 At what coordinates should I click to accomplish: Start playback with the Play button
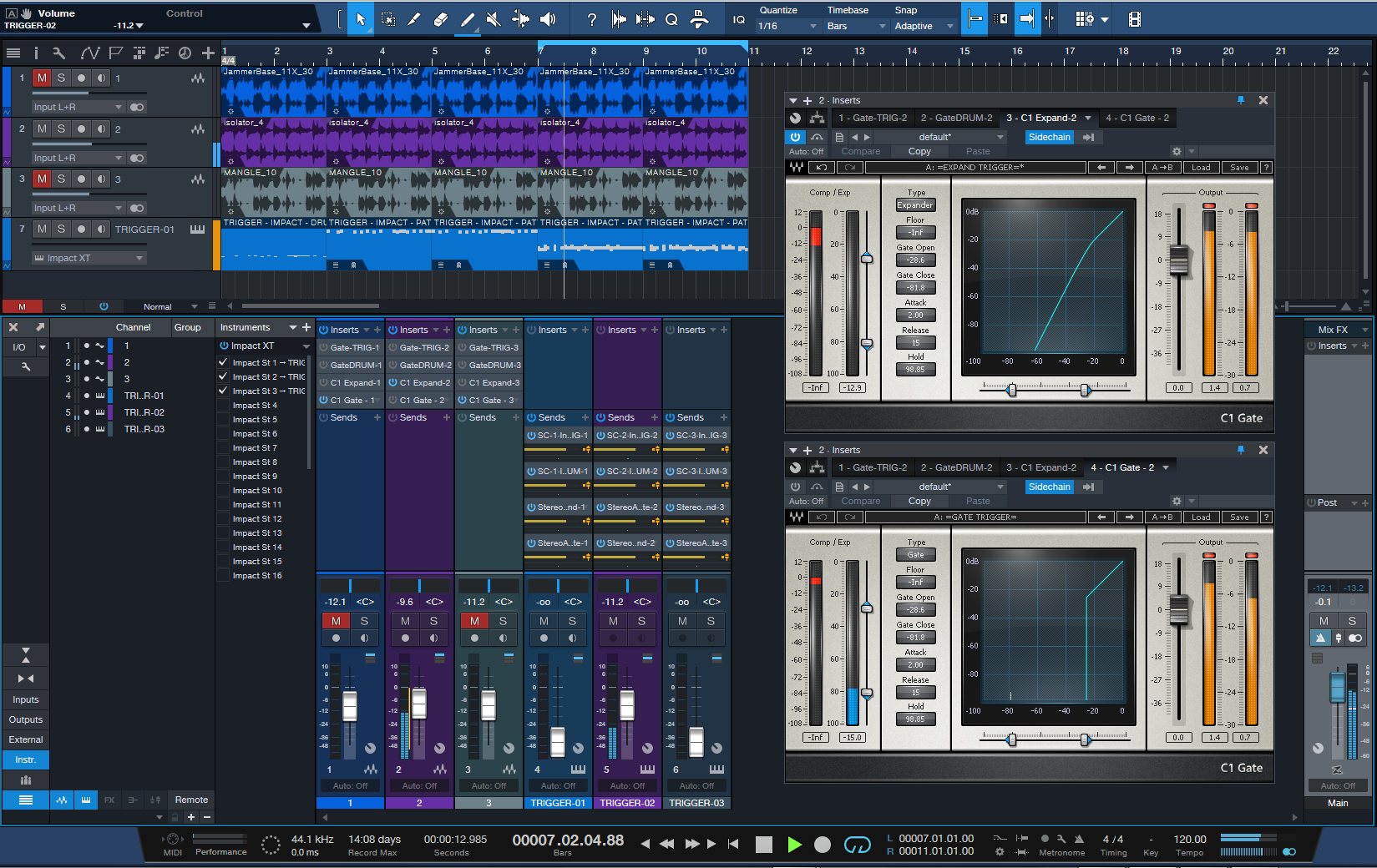pos(794,845)
